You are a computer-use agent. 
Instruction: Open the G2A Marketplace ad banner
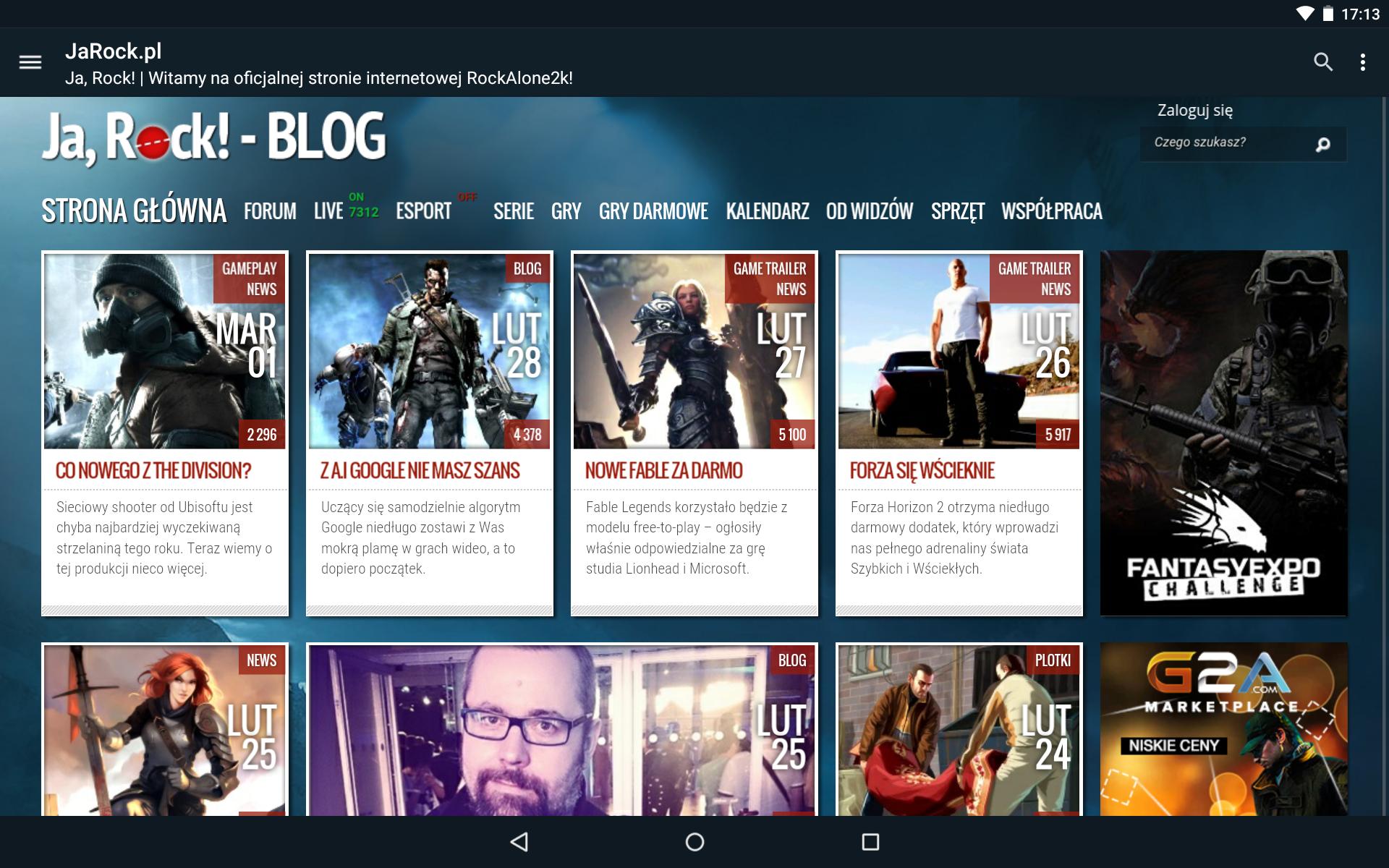1224,729
